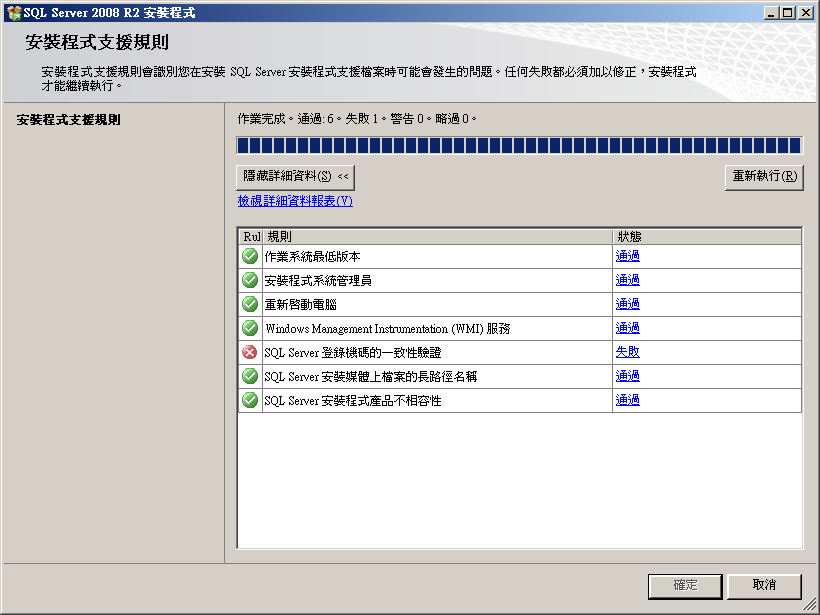Click the green check icon for 安裝程式系統管理員
The image size is (820, 615).
[250, 280]
